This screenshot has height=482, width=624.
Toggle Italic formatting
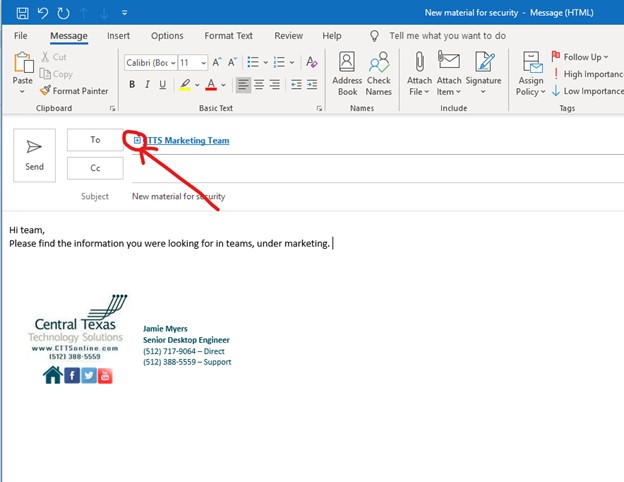tap(147, 84)
